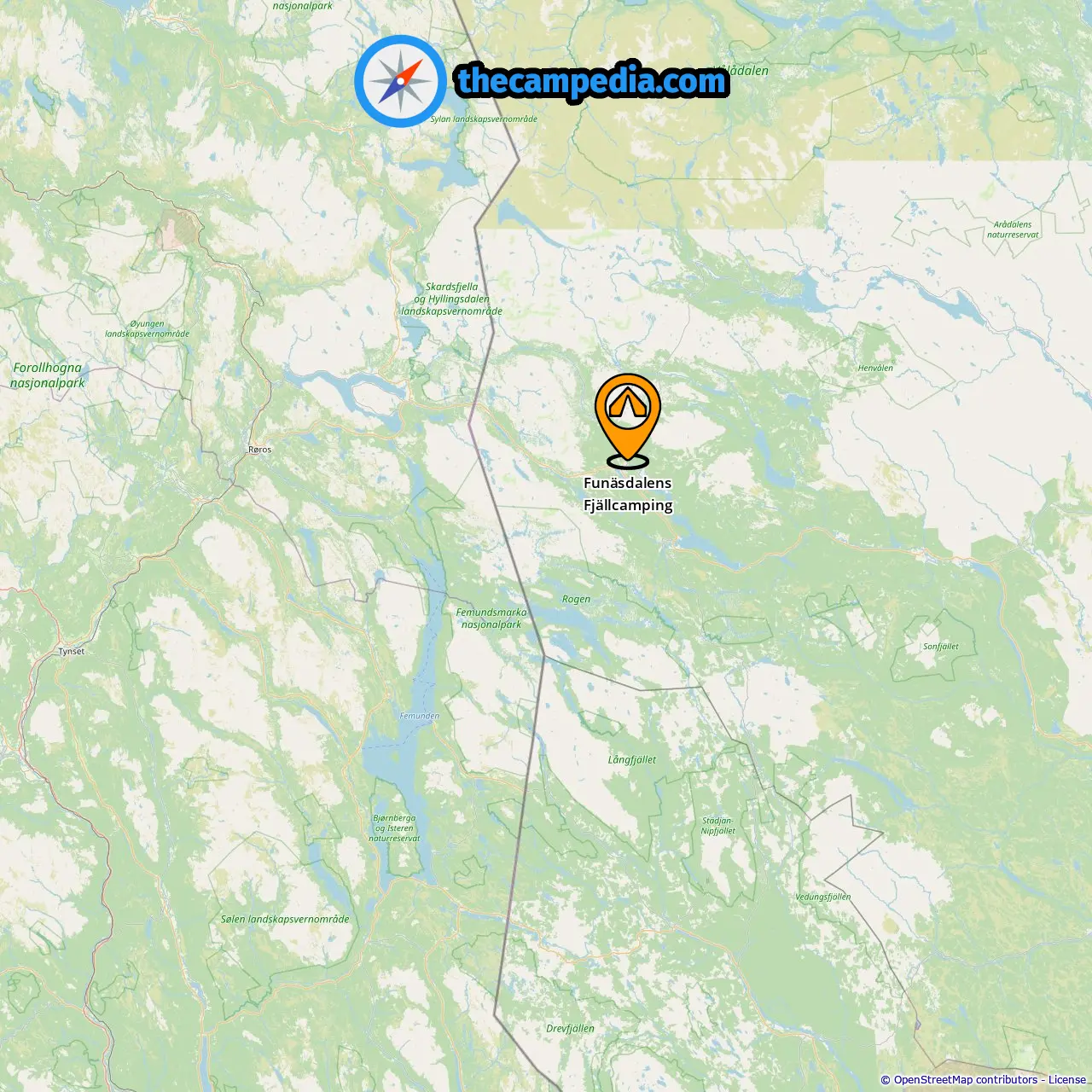Viewport: 1092px width, 1092px height.
Task: Click the Femundsmarka nasjonalpark label
Action: pyautogui.click(x=491, y=619)
